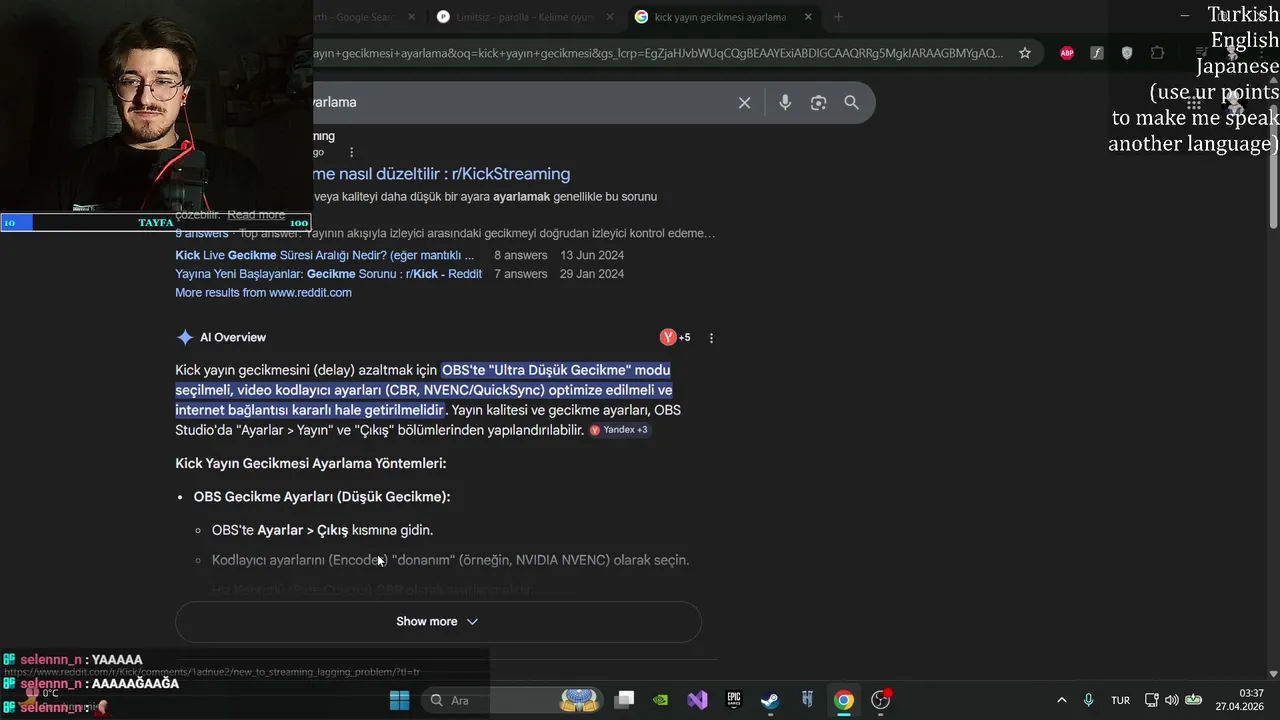1280x720 pixels.
Task: Open r/KickStreaming result title link
Action: point(441,174)
